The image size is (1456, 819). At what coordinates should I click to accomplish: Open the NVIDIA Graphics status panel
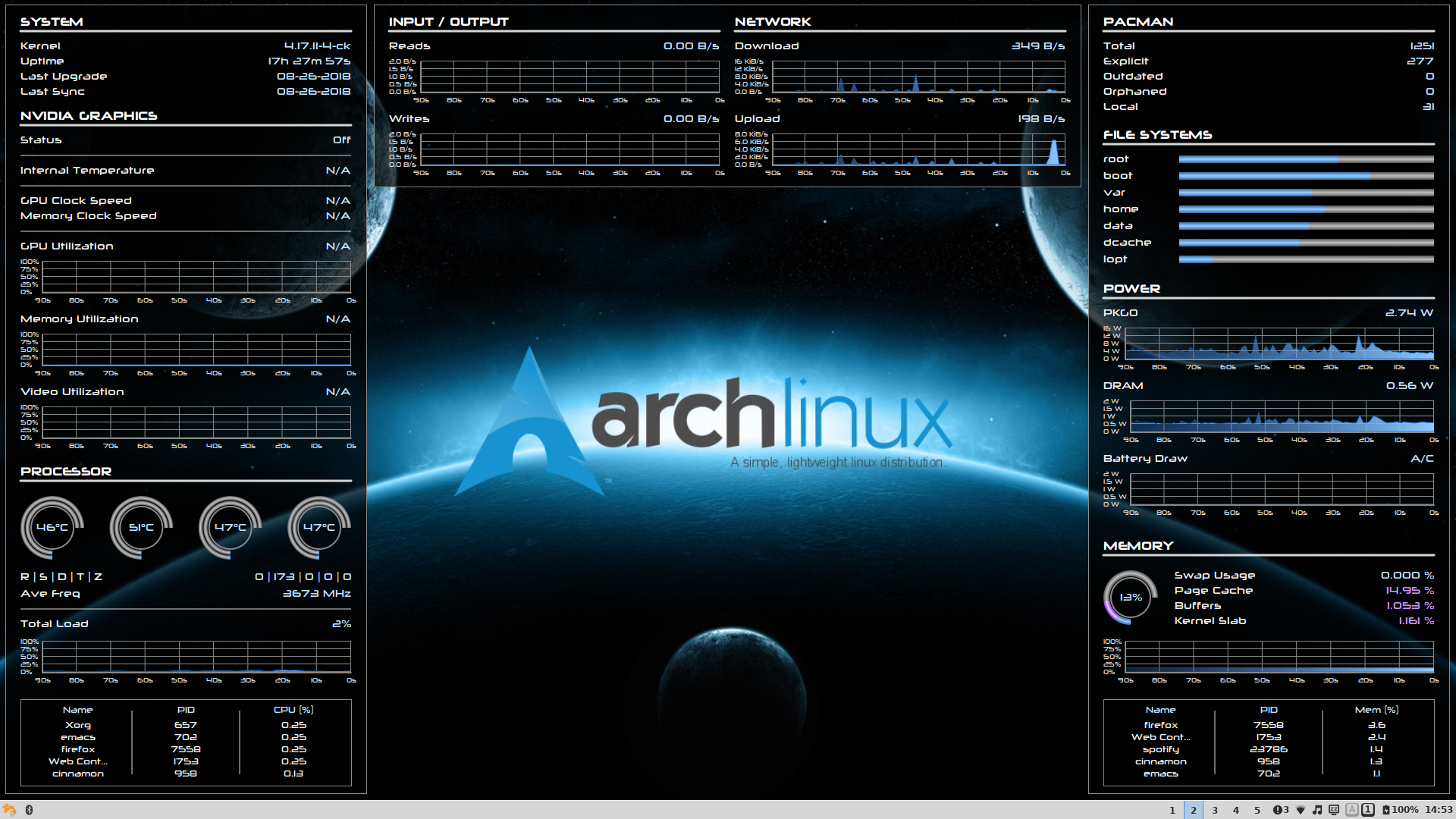(x=184, y=140)
